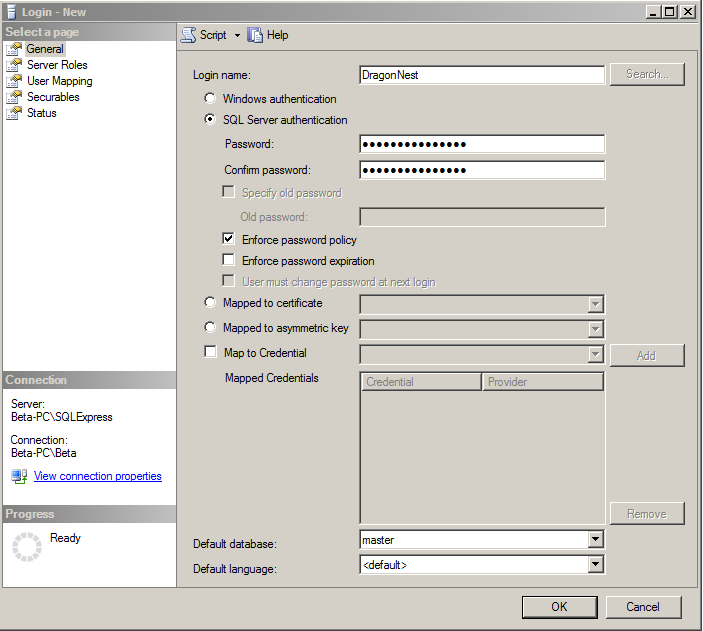Click the Add credential button
703x631 pixels.
tap(647, 356)
